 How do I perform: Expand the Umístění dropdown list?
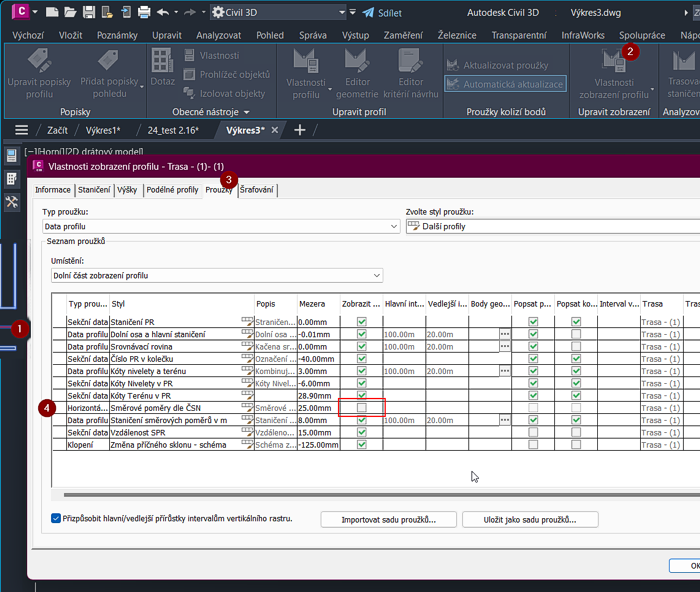point(376,275)
